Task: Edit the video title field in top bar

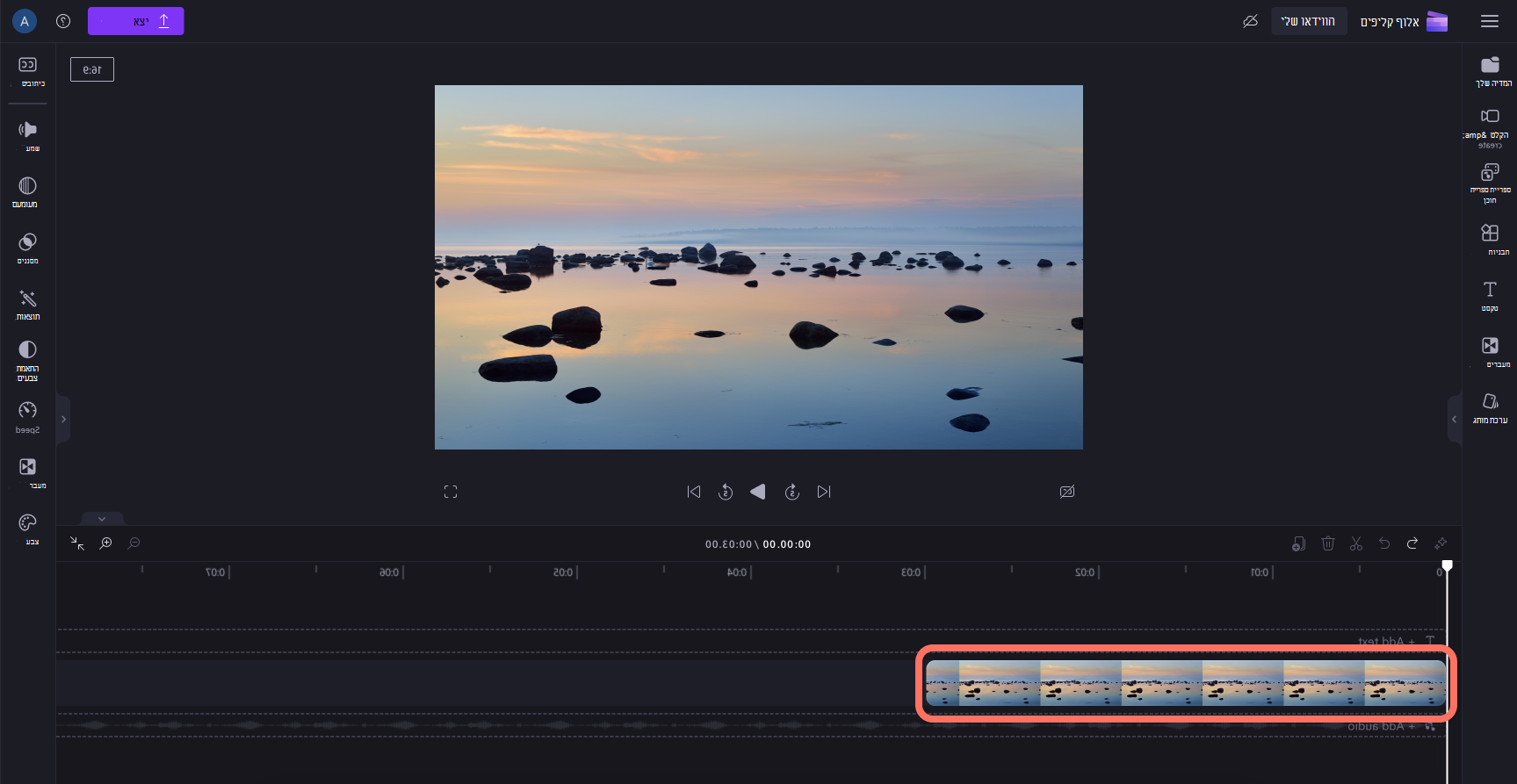Action: coord(1309,21)
